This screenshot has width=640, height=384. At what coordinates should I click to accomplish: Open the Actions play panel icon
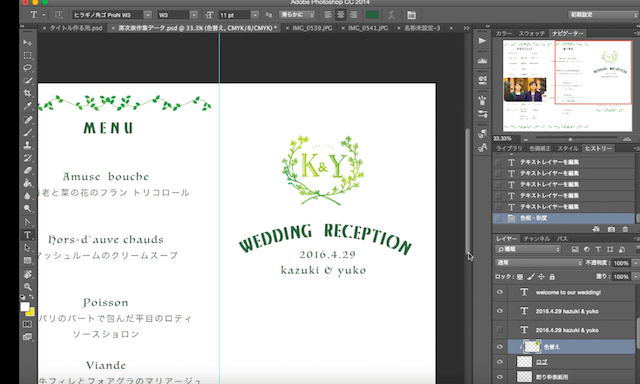[x=482, y=41]
